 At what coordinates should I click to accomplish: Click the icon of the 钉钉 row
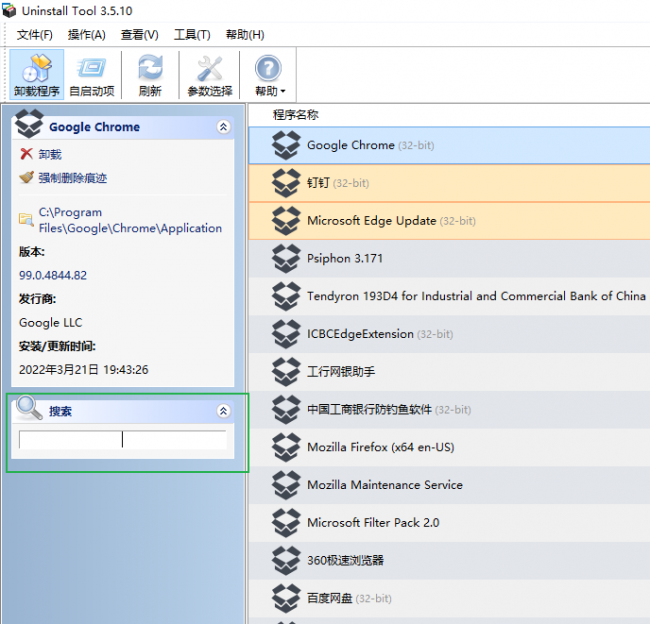(x=286, y=183)
